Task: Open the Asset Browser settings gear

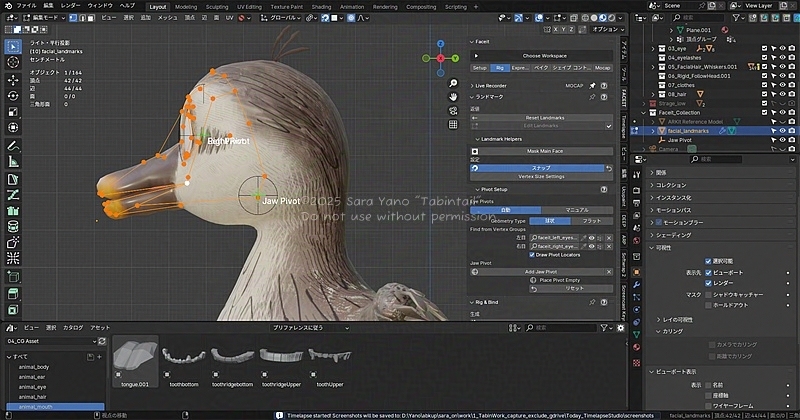Action: tap(620, 328)
